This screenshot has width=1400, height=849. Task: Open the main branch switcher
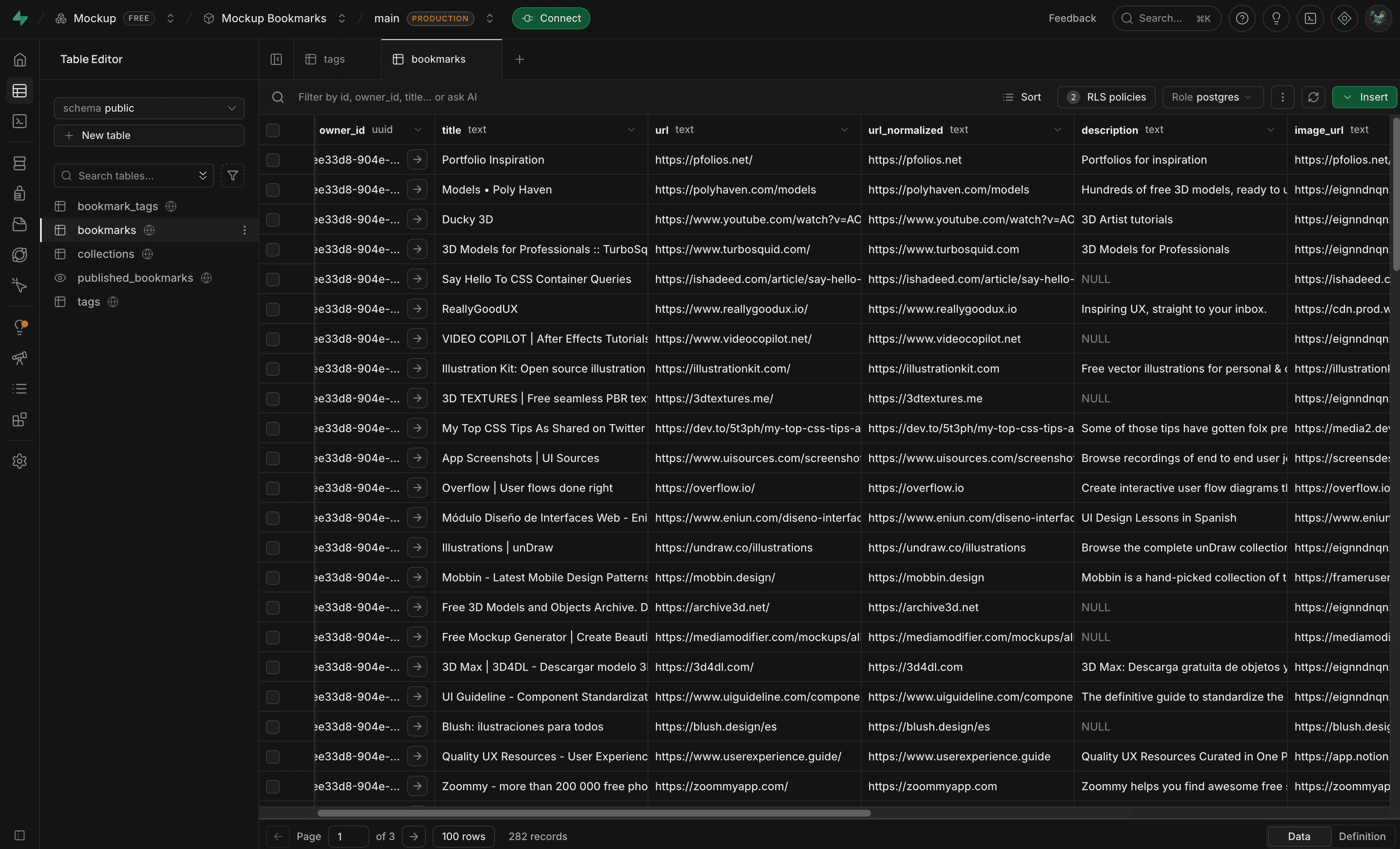coord(489,18)
